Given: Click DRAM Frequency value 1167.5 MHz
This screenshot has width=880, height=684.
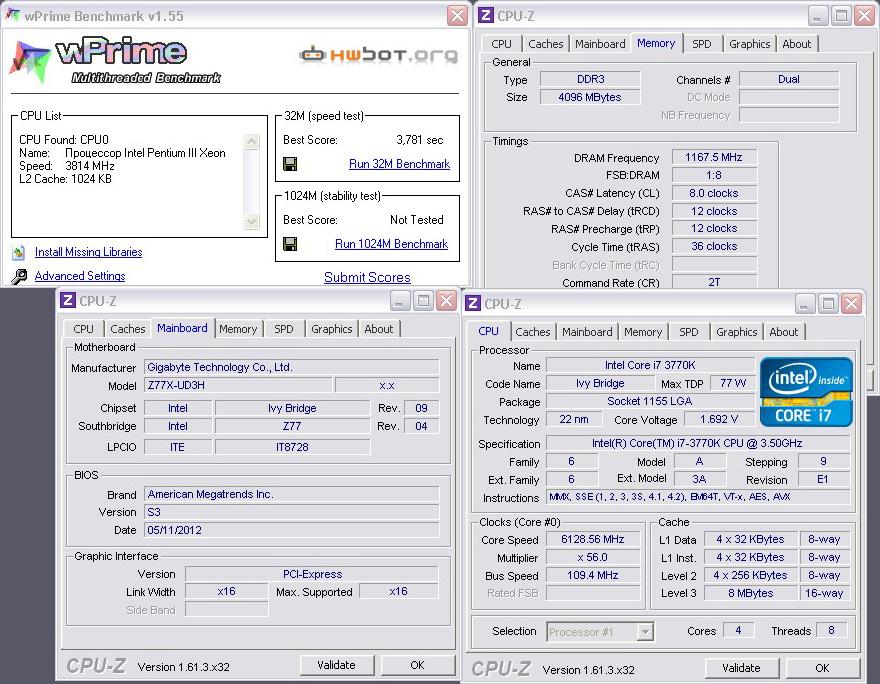Looking at the screenshot, I should 714,157.
